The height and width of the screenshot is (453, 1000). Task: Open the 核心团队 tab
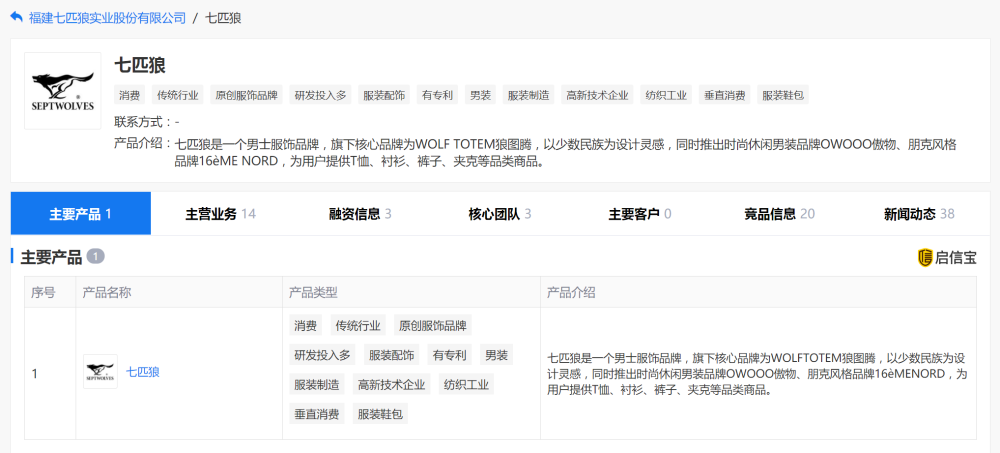tap(500, 214)
